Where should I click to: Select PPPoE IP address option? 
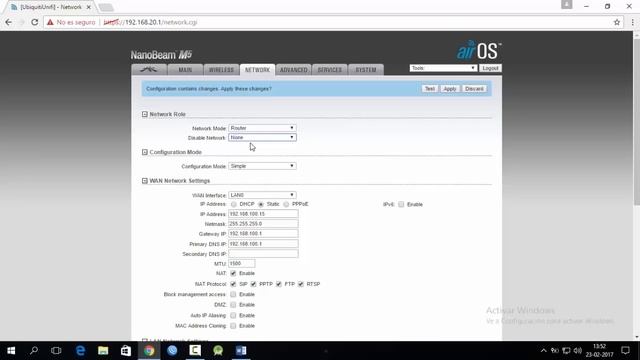(286, 204)
